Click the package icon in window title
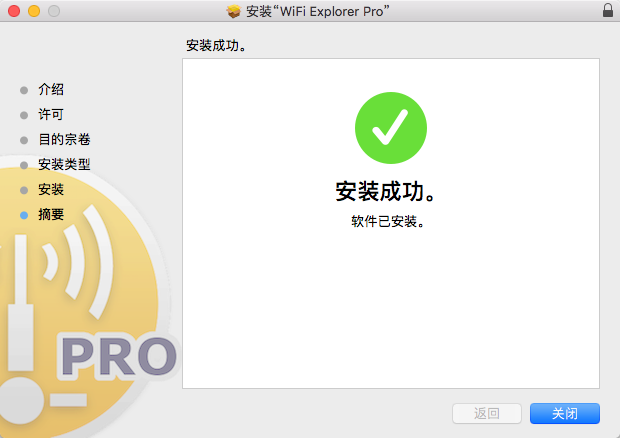 [x=233, y=11]
